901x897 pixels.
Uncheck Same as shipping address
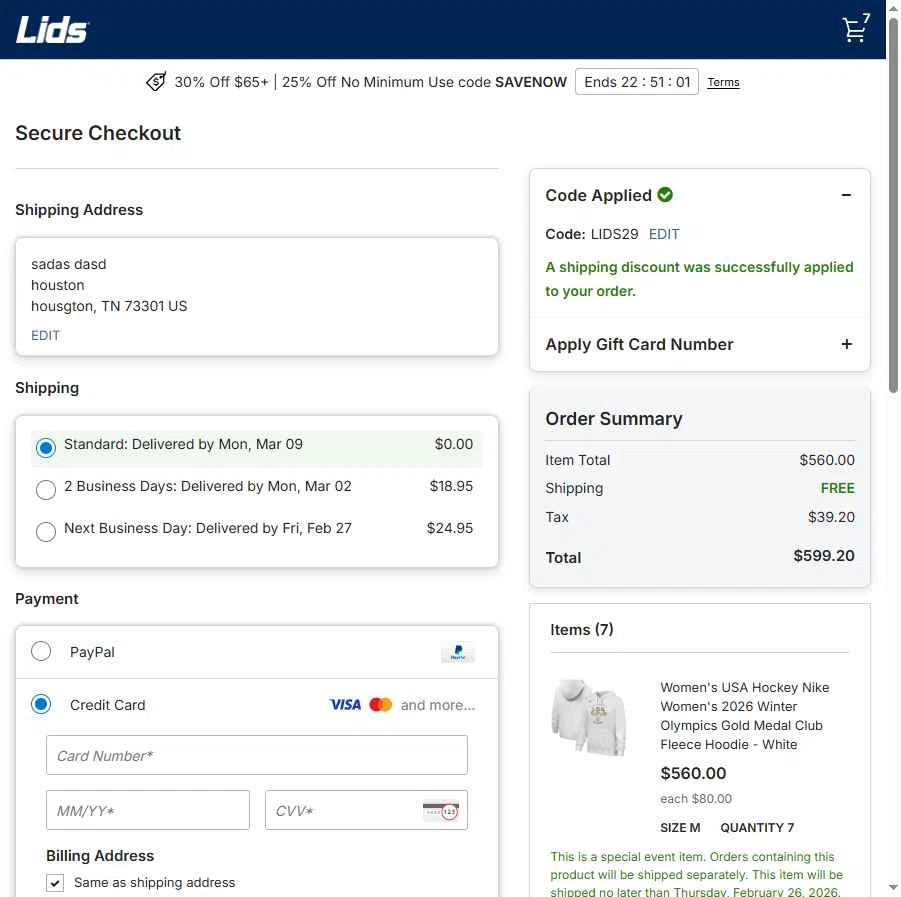(55, 883)
